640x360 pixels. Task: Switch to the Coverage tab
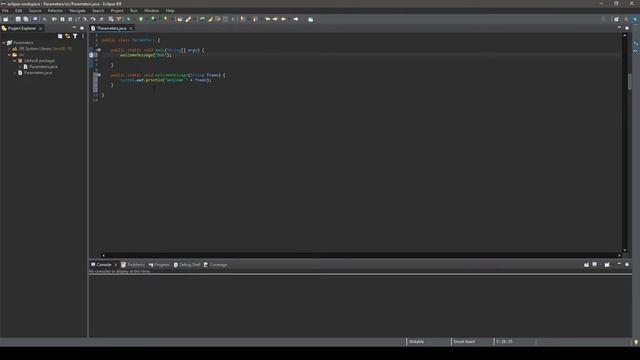(215, 264)
